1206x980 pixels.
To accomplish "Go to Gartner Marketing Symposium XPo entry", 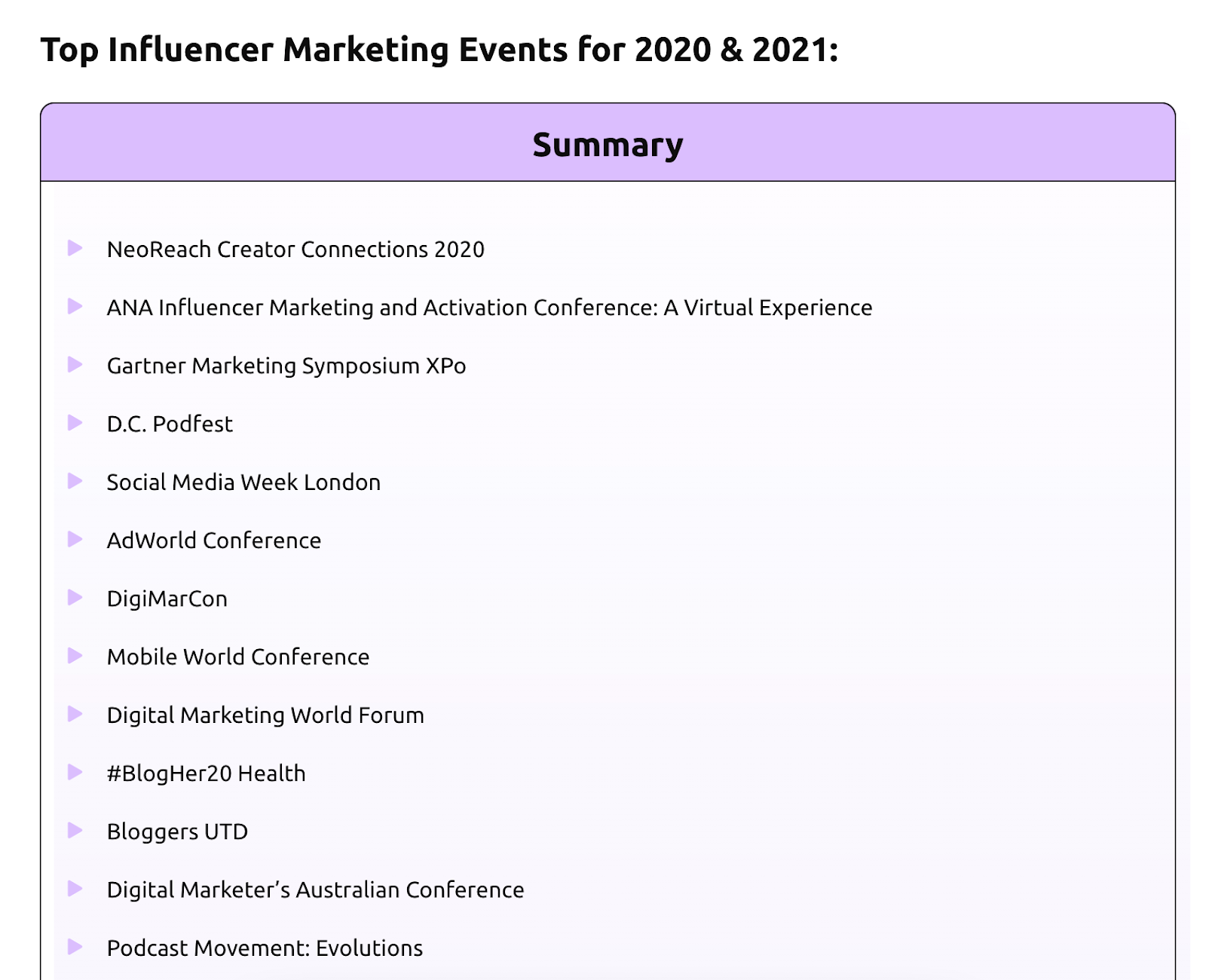I will tap(286, 366).
